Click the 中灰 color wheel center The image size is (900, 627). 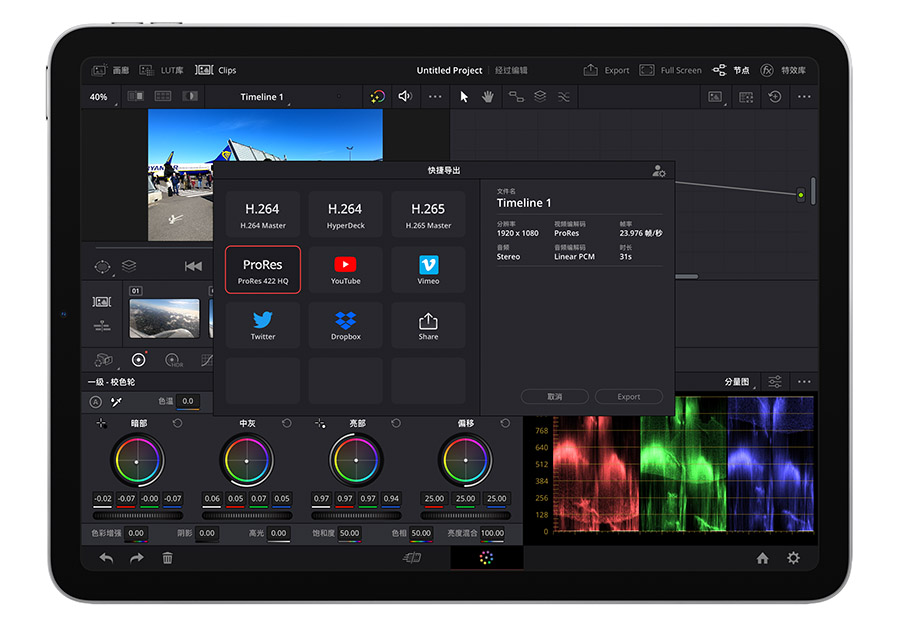[247, 460]
